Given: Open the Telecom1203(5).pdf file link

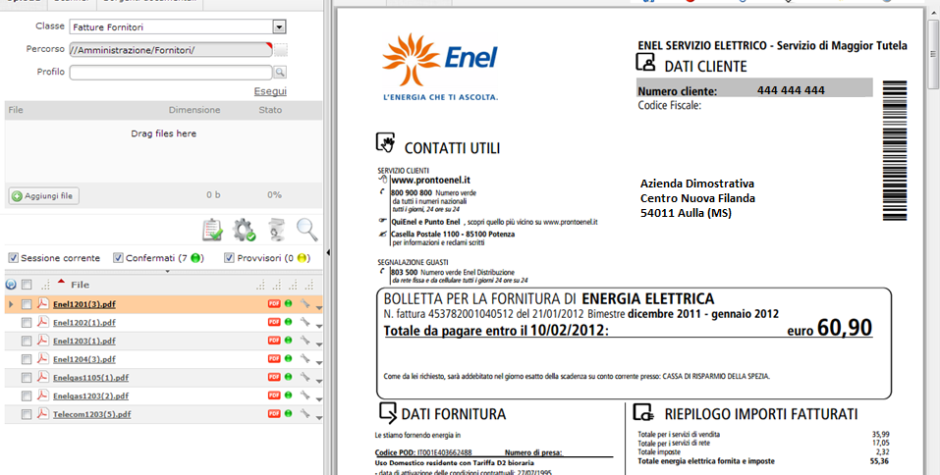Looking at the screenshot, I should (92, 414).
